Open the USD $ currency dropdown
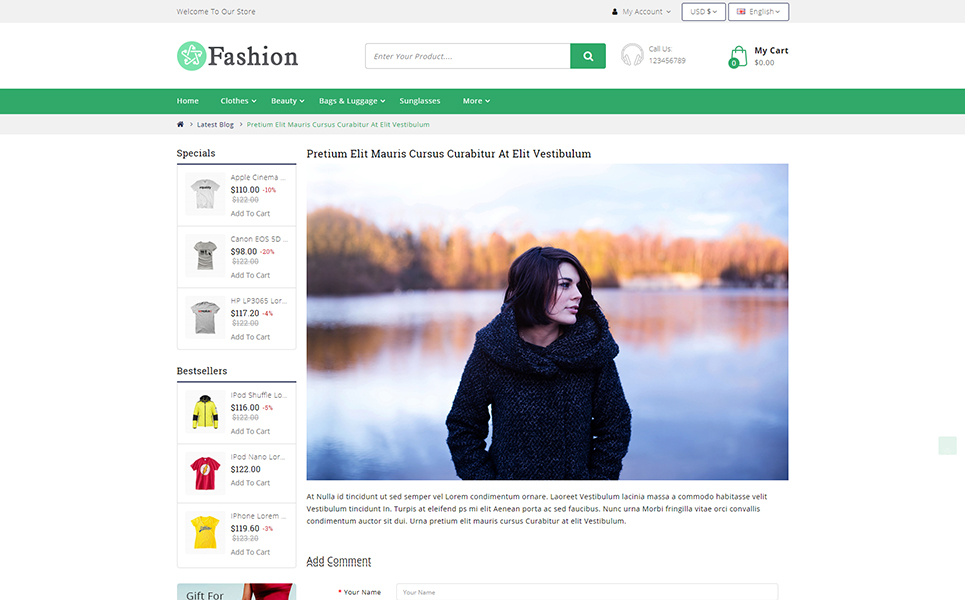965x600 pixels. coord(703,12)
